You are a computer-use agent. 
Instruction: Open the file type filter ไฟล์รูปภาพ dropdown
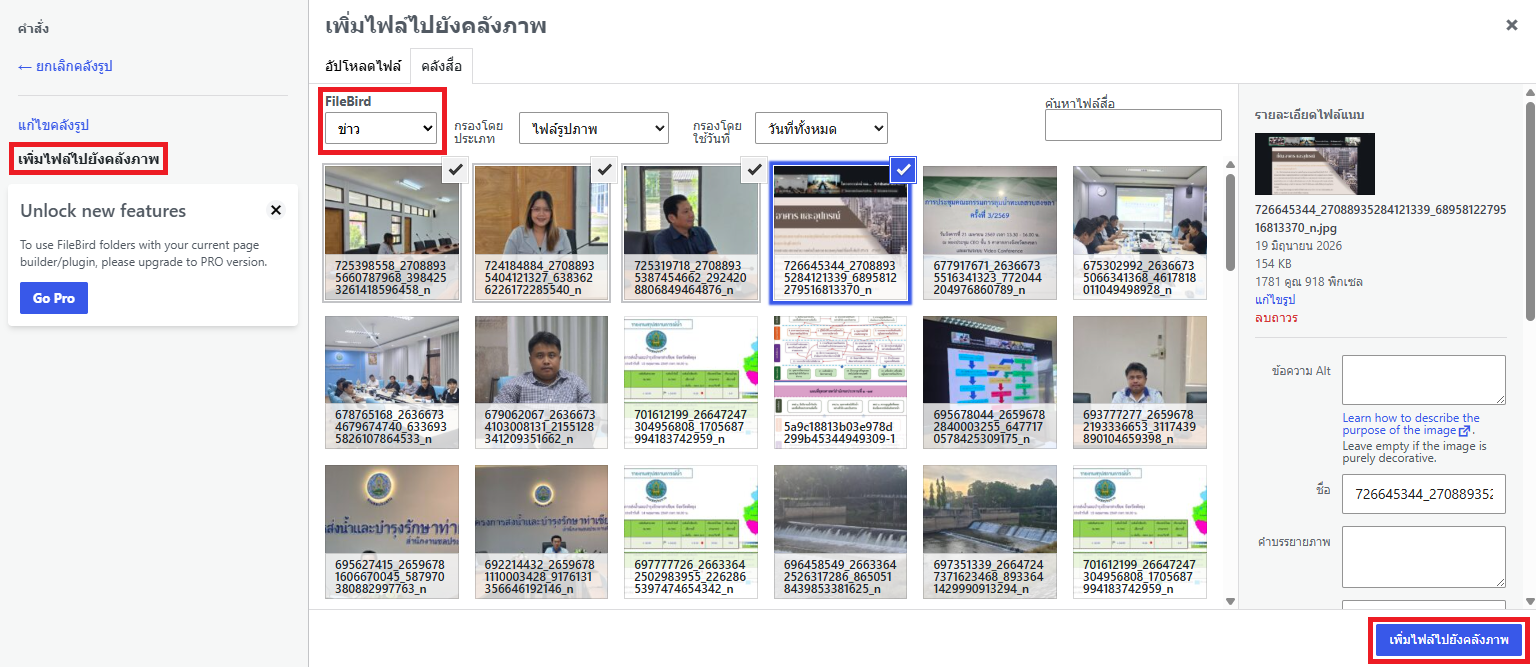tap(594, 128)
